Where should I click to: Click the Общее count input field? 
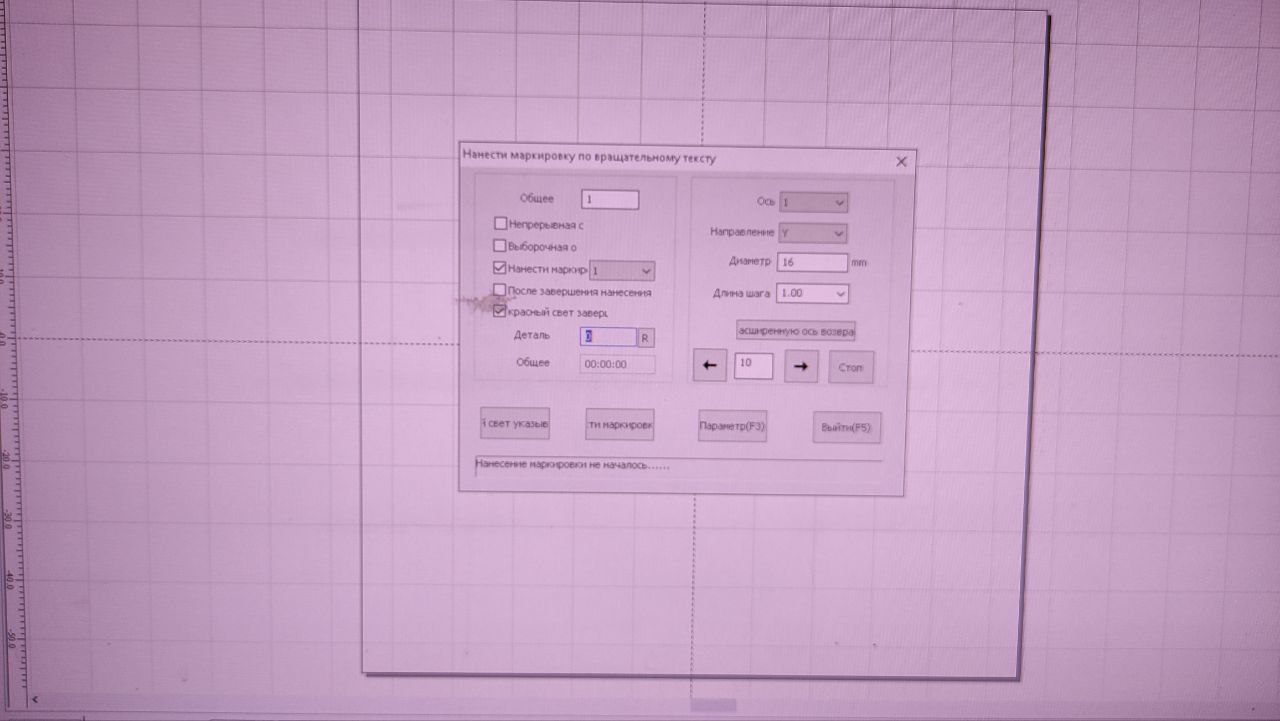[x=610, y=200]
